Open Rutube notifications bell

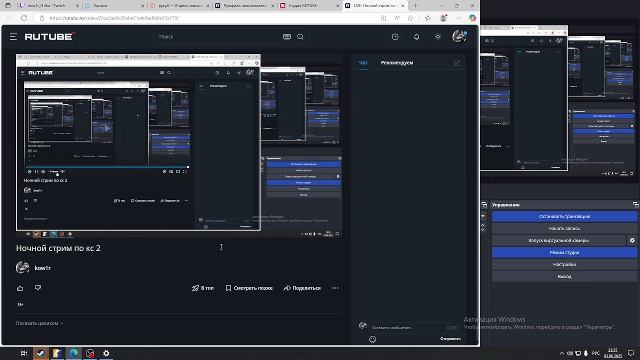416,37
